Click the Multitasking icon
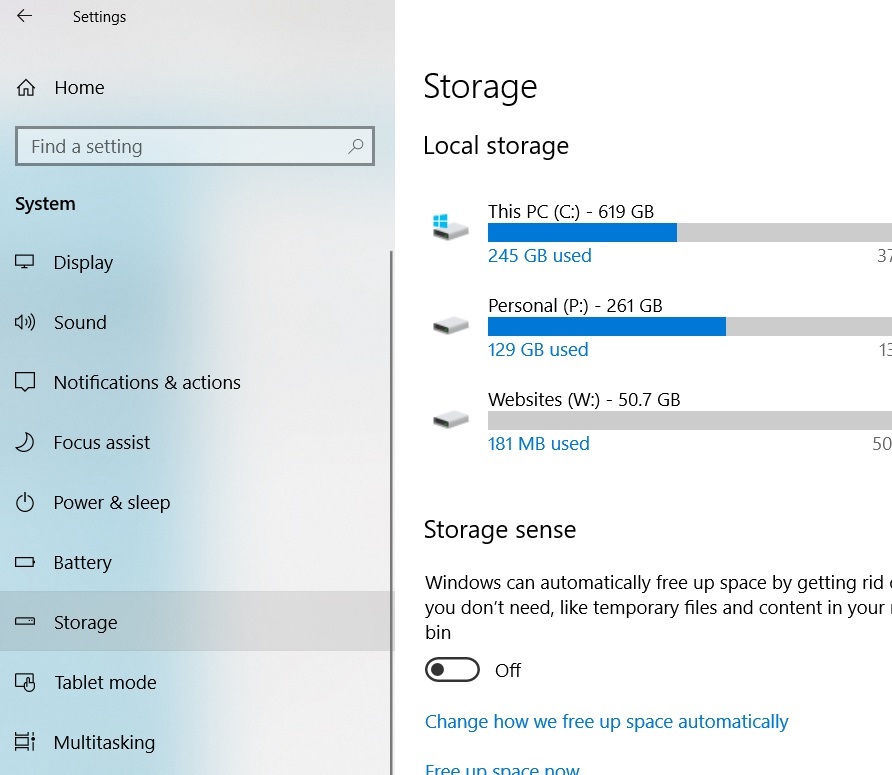892x775 pixels. coord(24,741)
